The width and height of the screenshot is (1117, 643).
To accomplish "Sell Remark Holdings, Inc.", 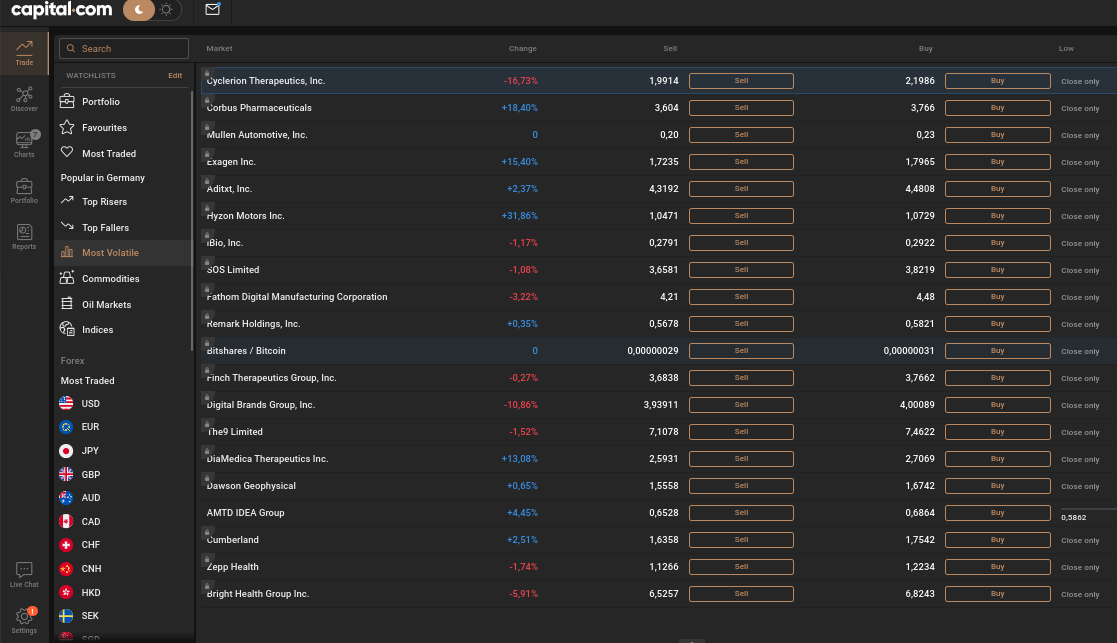I will (x=741, y=324).
